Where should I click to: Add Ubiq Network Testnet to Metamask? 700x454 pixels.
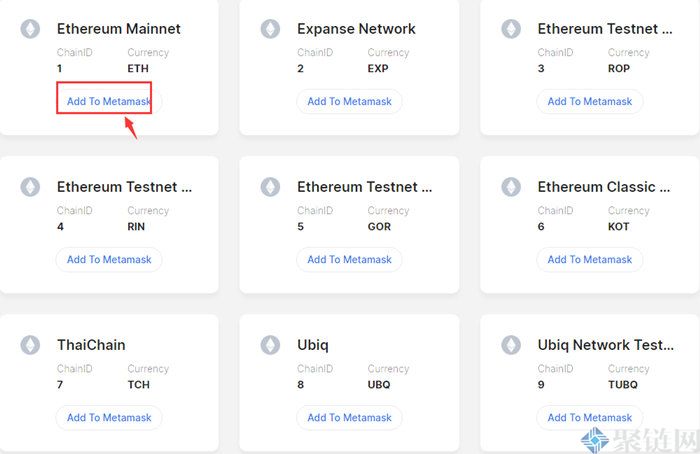tap(590, 417)
